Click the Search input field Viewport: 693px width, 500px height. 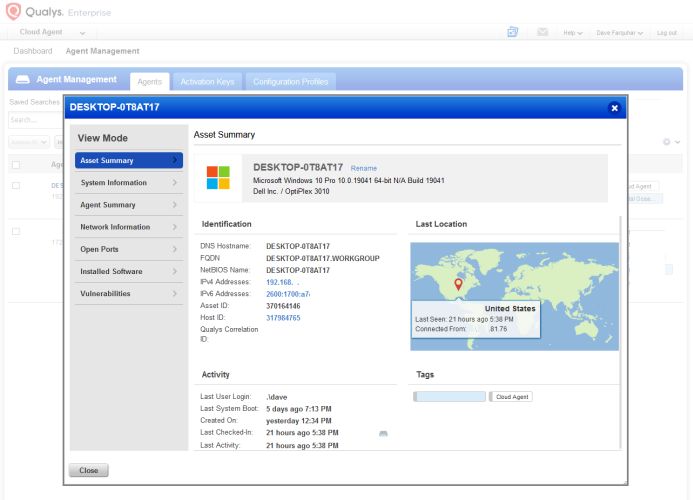[x=35, y=120]
